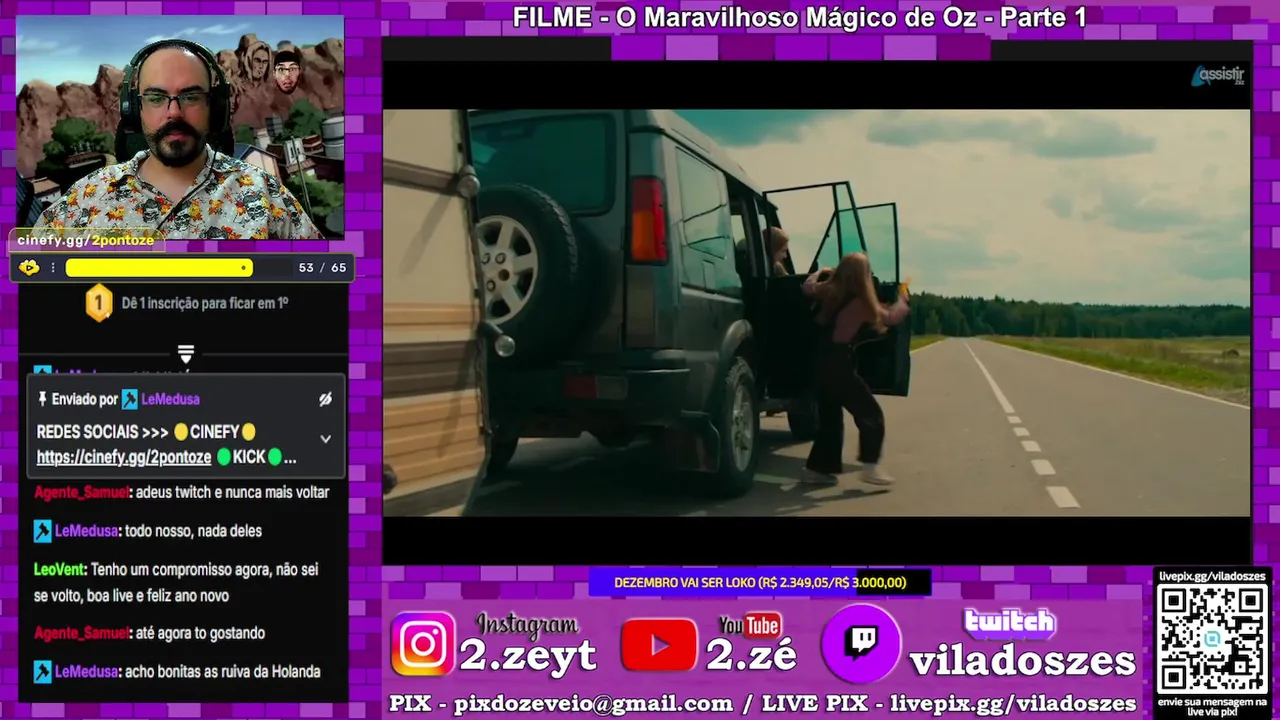This screenshot has height=720, width=1280.
Task: Click the yellow goal emote icon
Action: pyautogui.click(x=29, y=267)
